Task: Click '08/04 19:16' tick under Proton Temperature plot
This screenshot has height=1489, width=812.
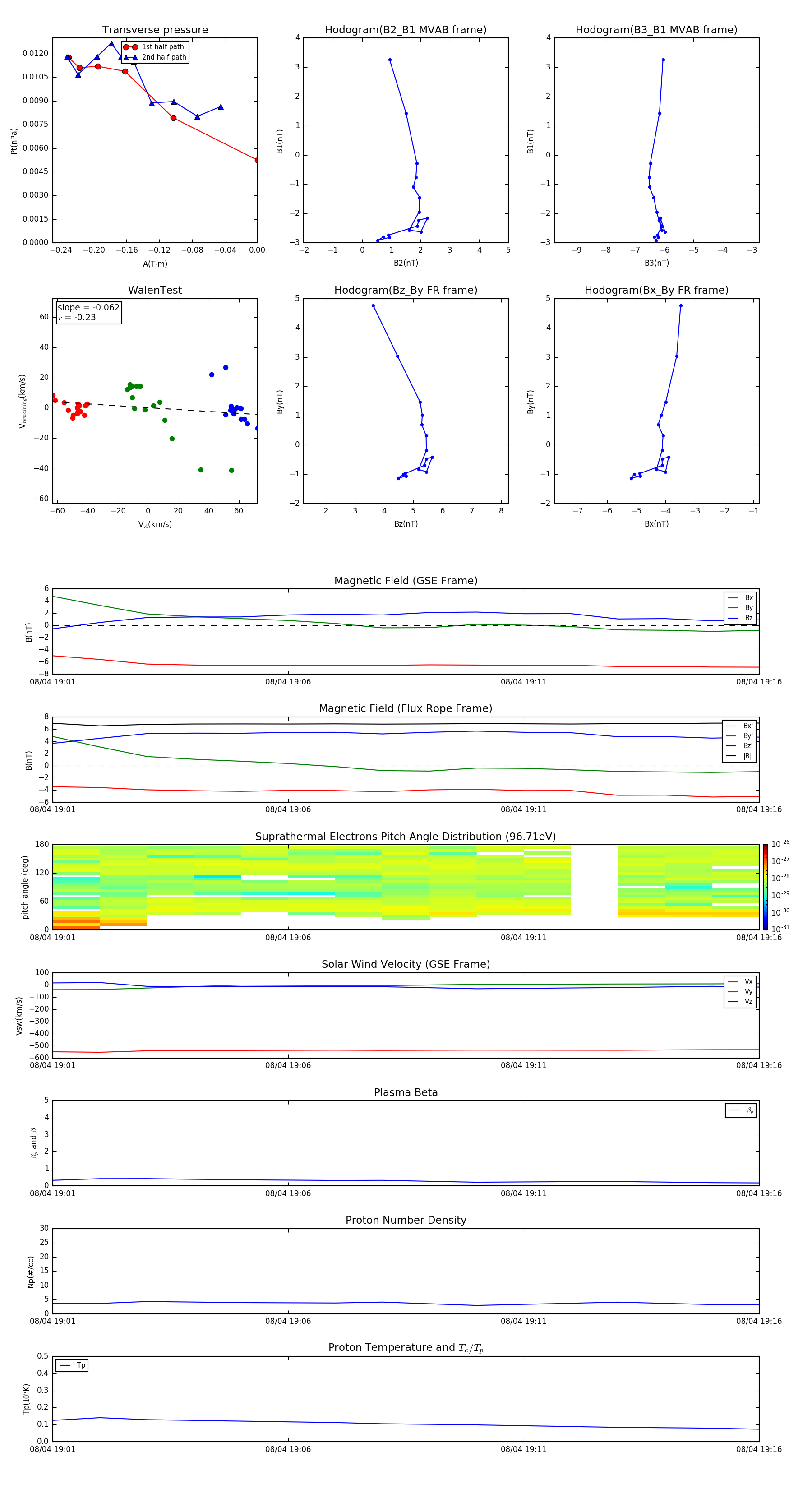Action: (x=758, y=1449)
